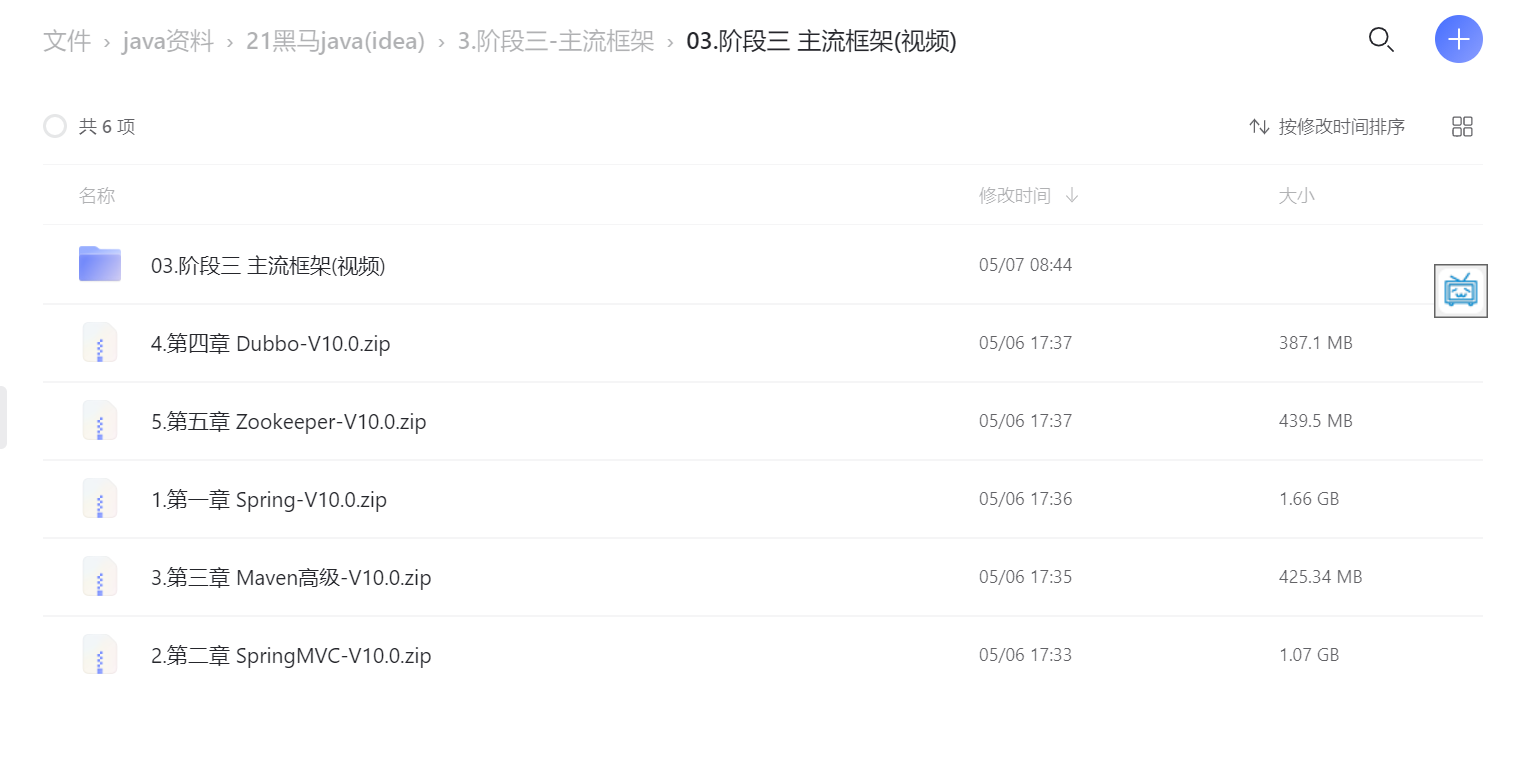Click the zip icon for Zookeeper-V10.0.zip

click(x=100, y=420)
